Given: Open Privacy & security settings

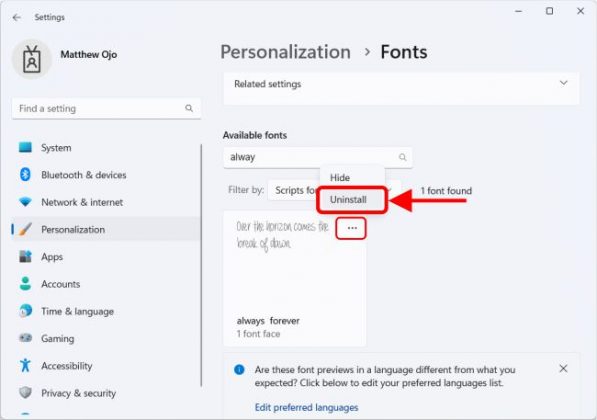Looking at the screenshot, I should pyautogui.click(x=106, y=393).
